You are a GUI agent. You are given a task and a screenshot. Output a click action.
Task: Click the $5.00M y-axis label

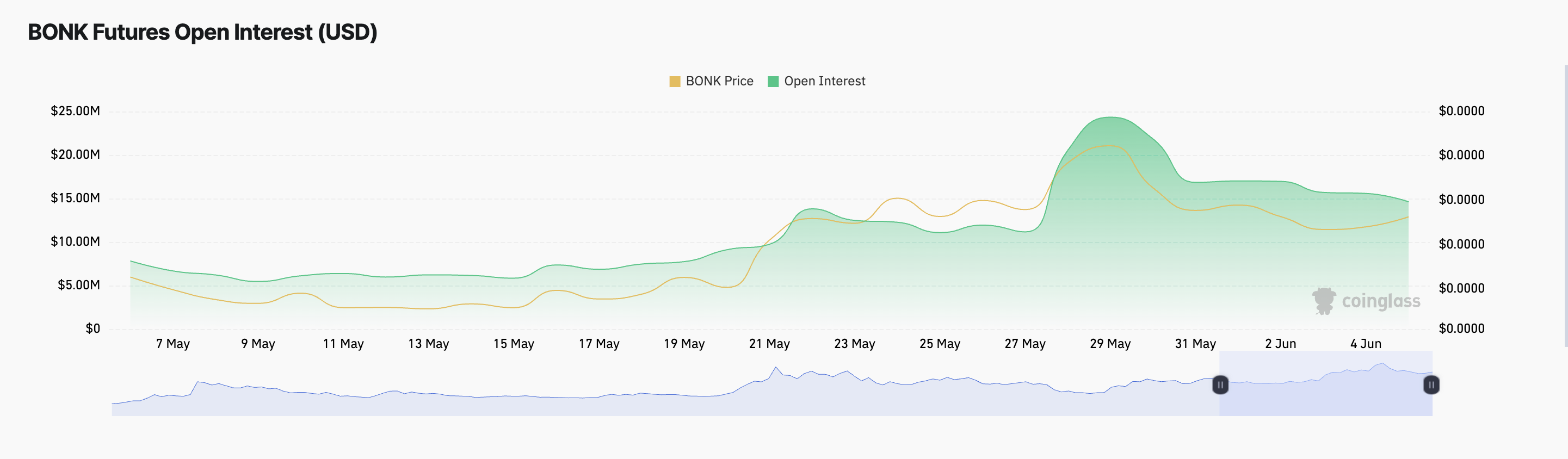tap(79, 285)
